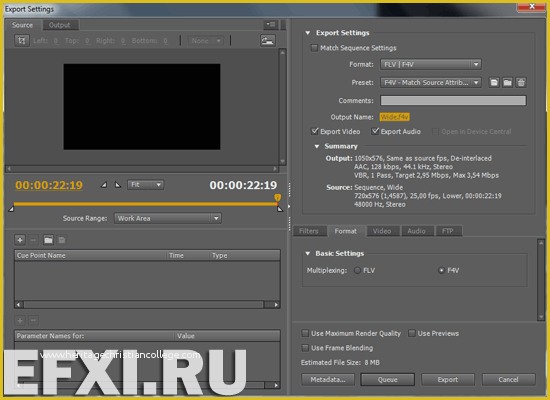This screenshot has width=550, height=400.
Task: Enable Use Maximum Render Quality
Action: pyautogui.click(x=305, y=333)
